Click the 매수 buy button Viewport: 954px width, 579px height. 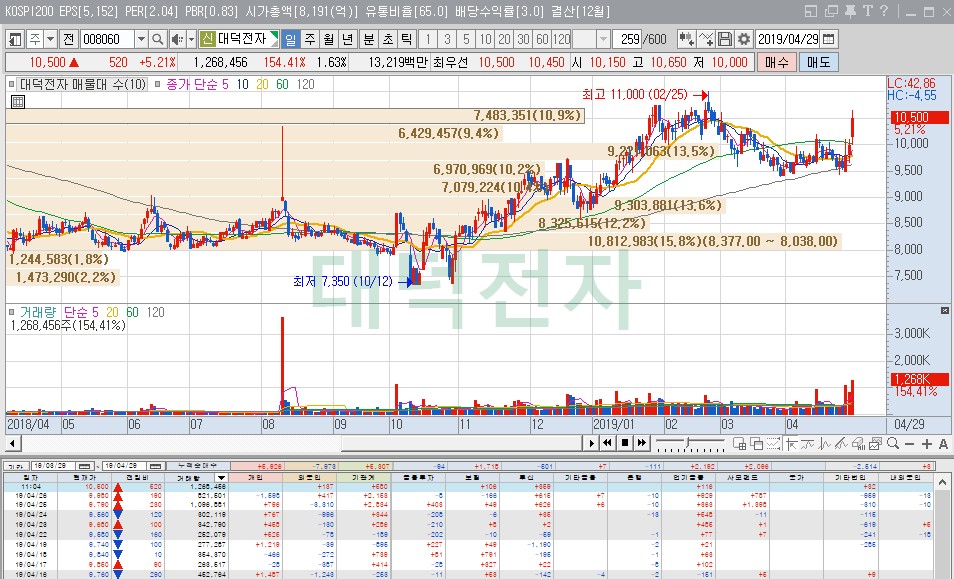pos(776,62)
